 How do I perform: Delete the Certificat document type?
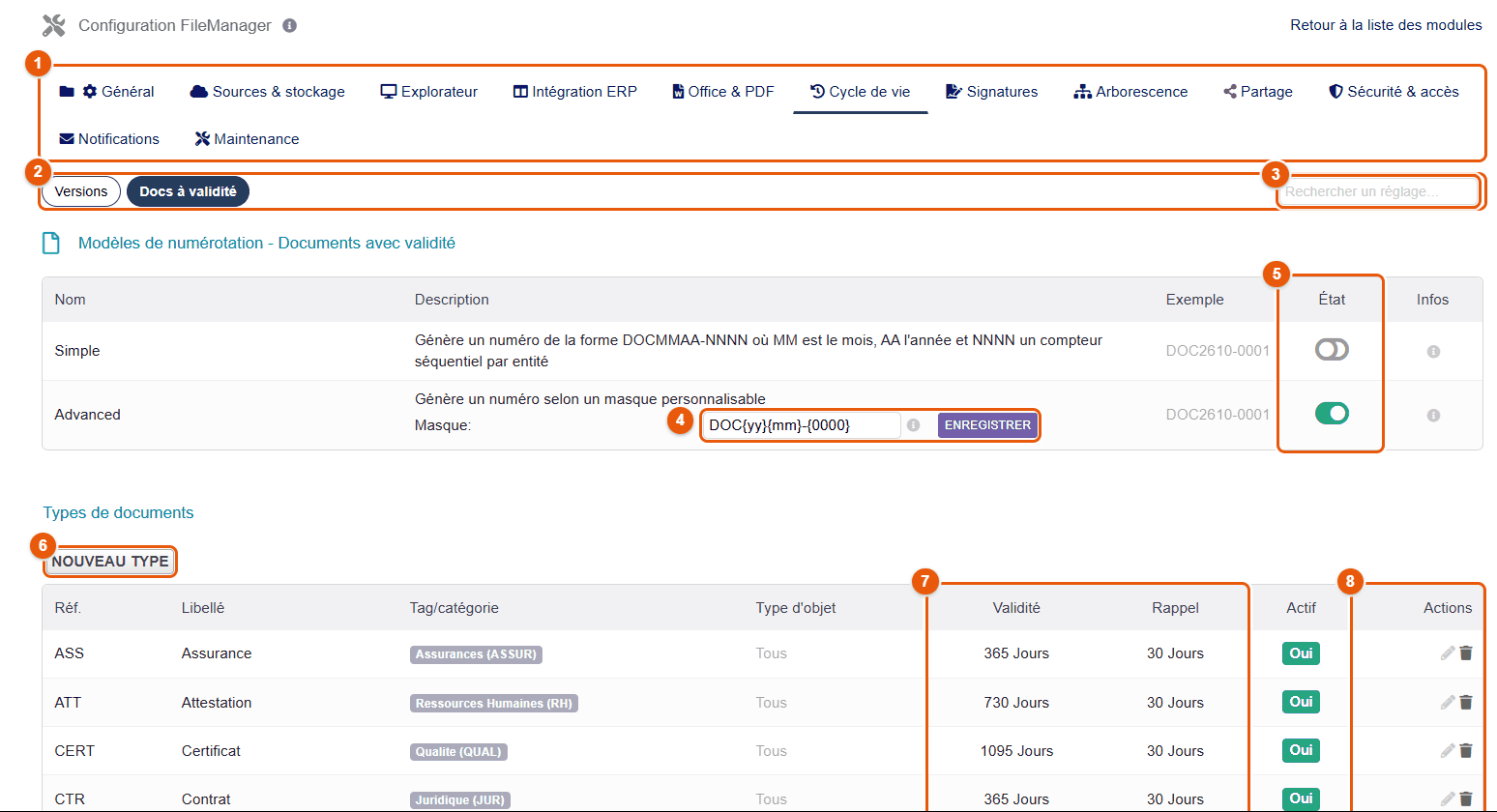[x=1466, y=750]
